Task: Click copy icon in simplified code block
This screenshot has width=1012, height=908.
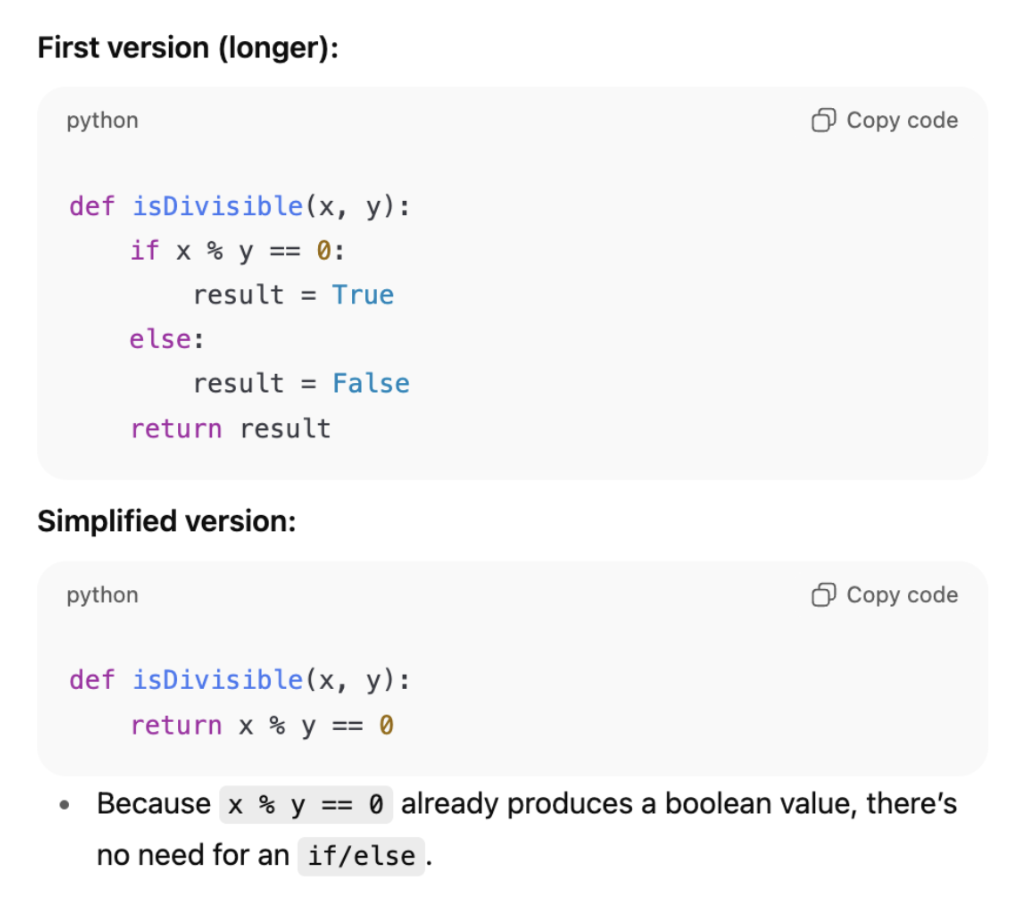Action: (823, 594)
